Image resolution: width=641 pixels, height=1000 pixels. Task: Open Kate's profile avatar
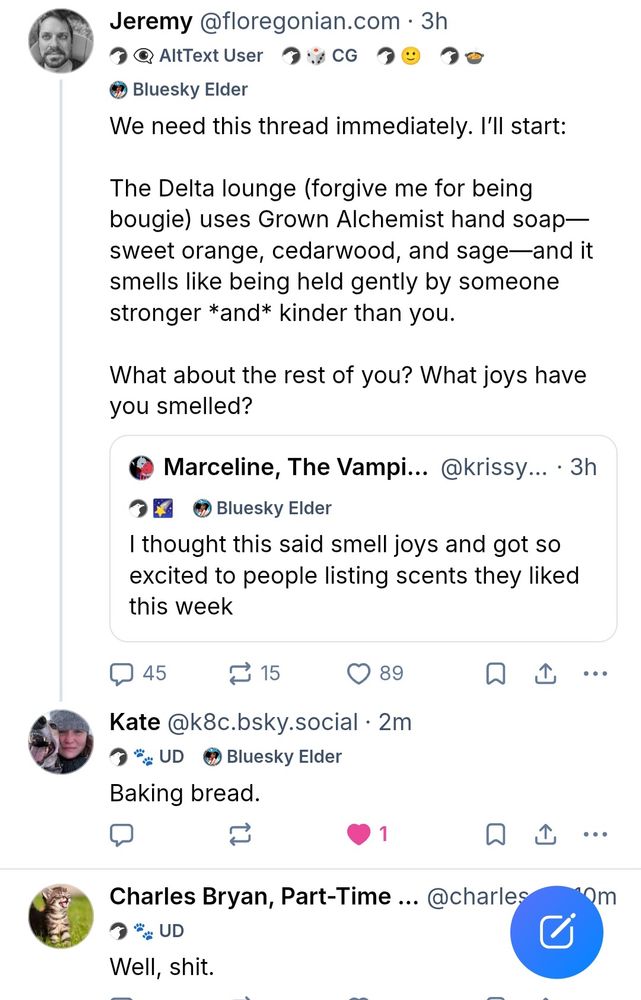coord(61,741)
